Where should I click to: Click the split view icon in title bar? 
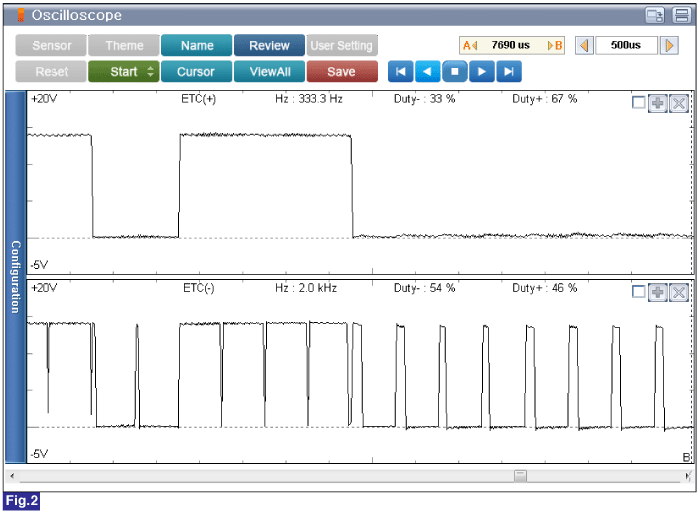[x=682, y=15]
